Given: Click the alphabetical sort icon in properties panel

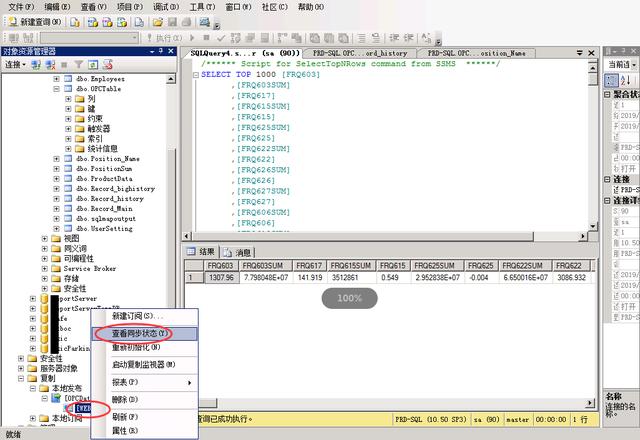Looking at the screenshot, I should click(625, 80).
